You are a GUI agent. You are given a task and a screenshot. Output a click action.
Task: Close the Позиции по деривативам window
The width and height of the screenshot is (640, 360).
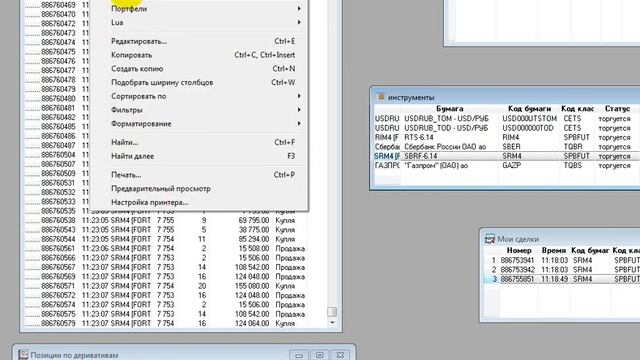coord(340,355)
